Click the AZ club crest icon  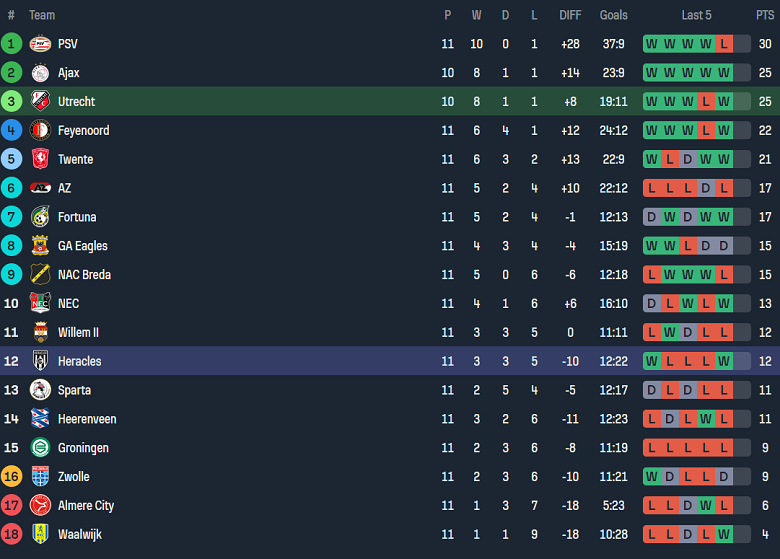point(40,188)
